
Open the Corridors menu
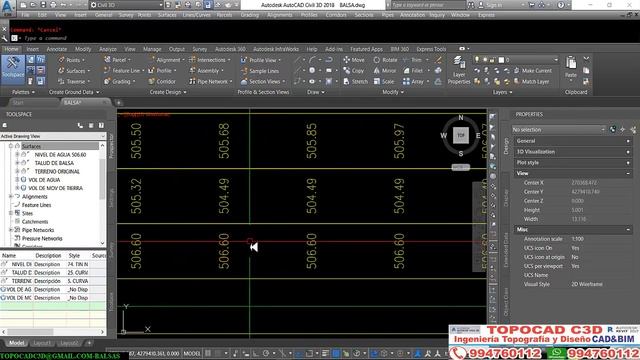(x=336, y=15)
